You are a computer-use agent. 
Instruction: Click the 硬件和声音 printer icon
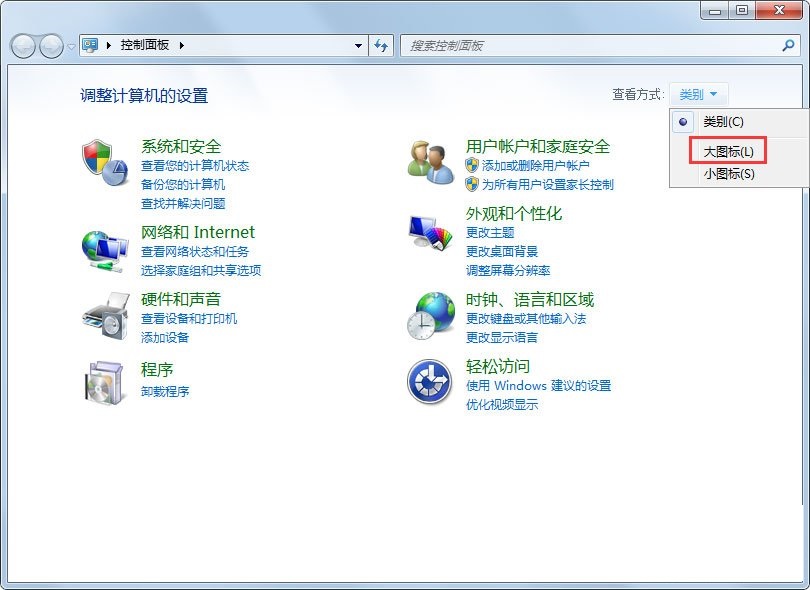point(103,316)
